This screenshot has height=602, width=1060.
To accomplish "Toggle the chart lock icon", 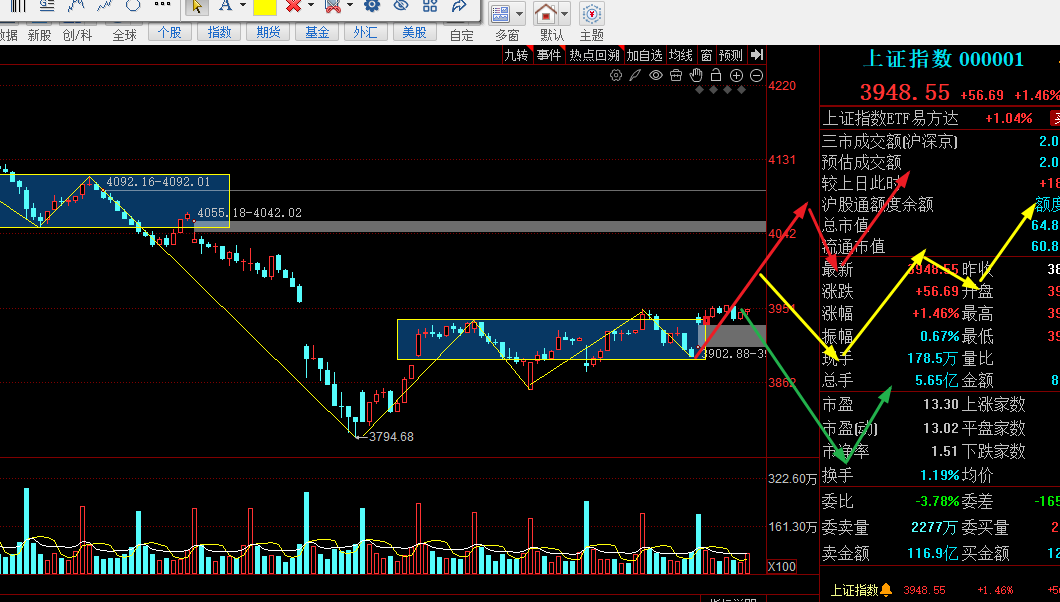I will coord(716,75).
